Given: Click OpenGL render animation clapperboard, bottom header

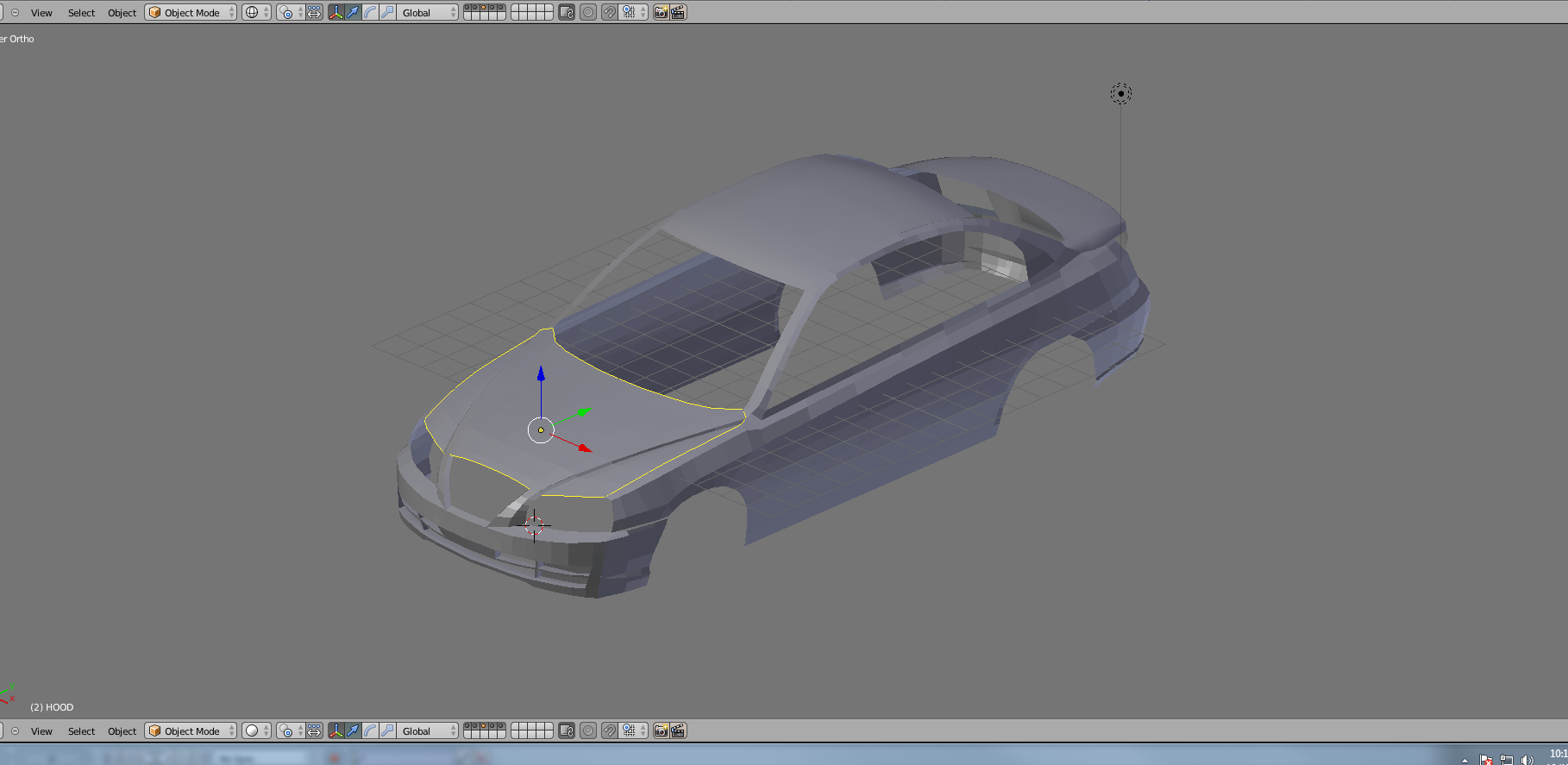Looking at the screenshot, I should coord(678,731).
